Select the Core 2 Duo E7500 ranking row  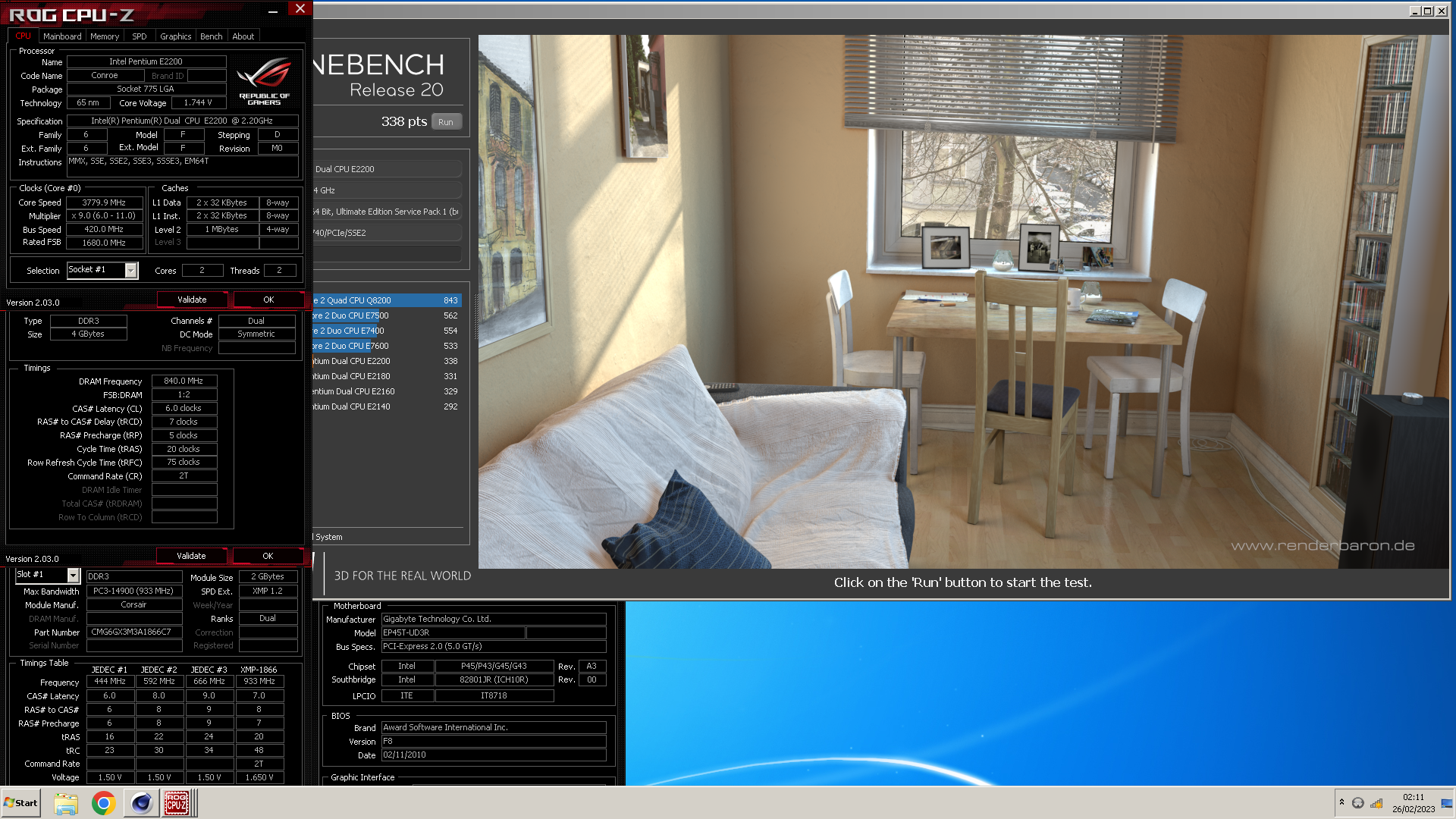pos(387,315)
